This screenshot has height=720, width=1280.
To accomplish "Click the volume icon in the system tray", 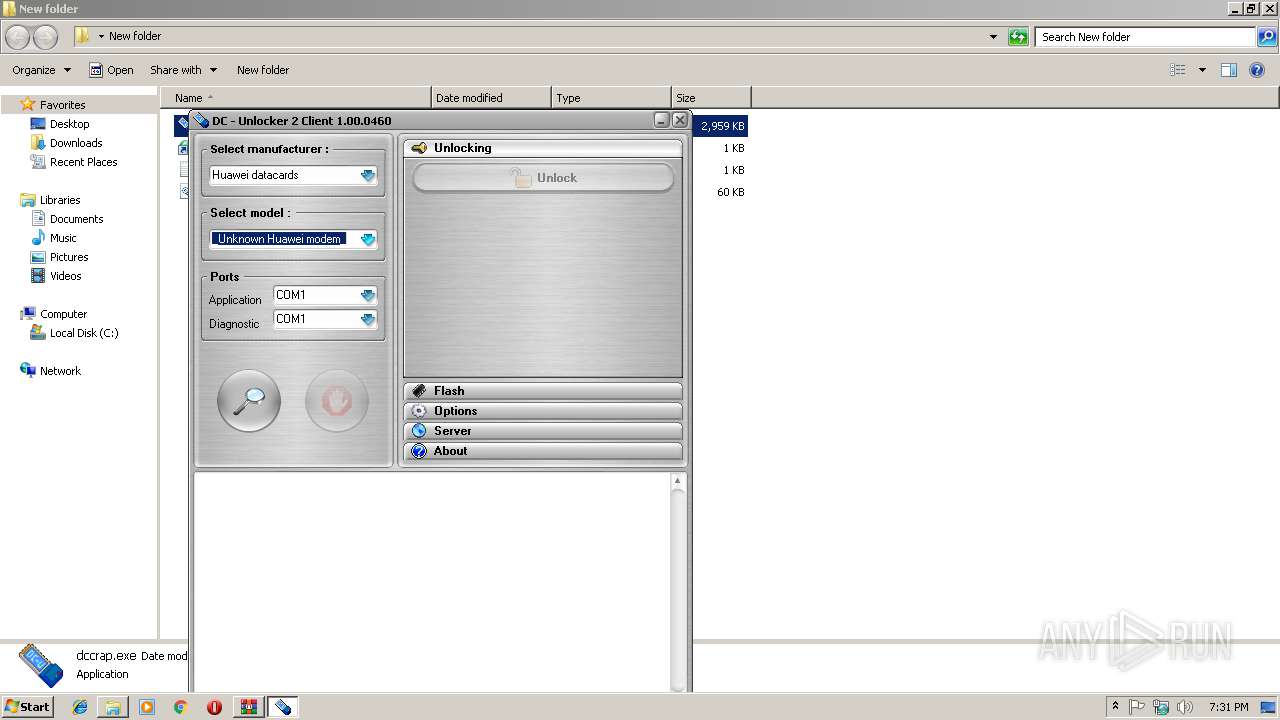I will pyautogui.click(x=1184, y=707).
